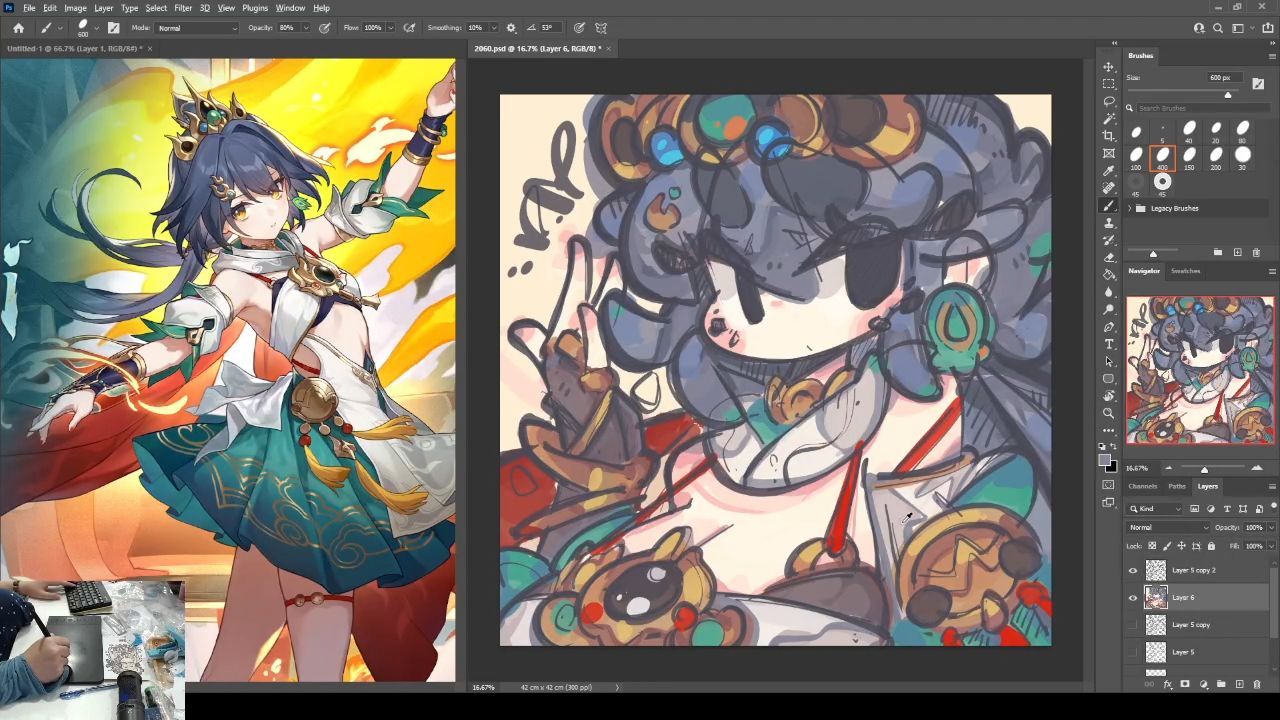Lock transparent pixels
The image size is (1280, 720).
[1152, 546]
